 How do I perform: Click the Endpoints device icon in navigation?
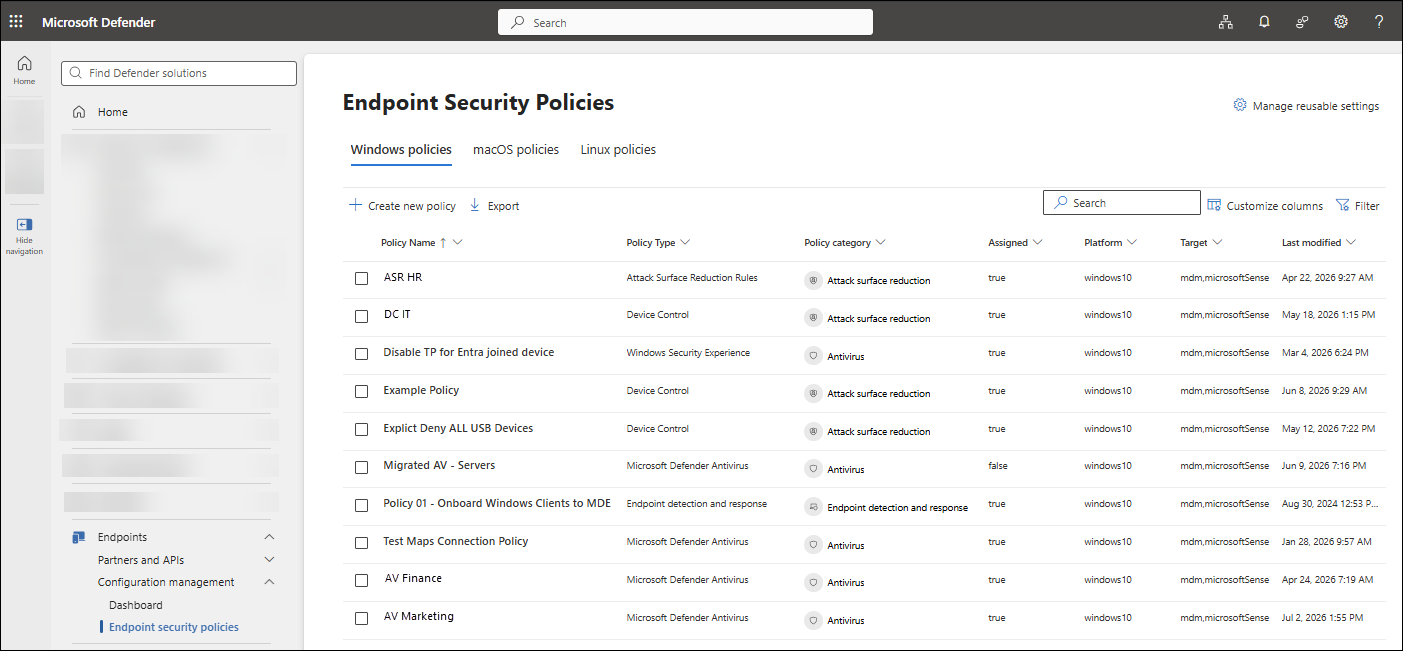[79, 537]
